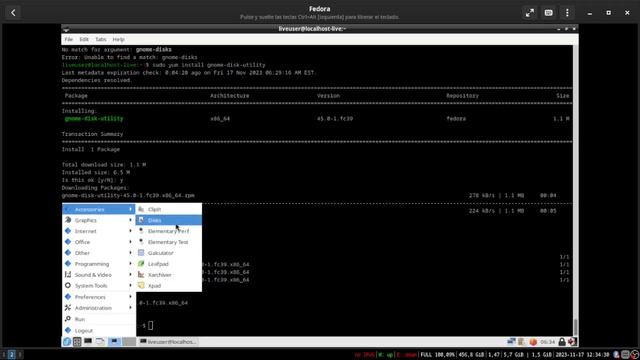Go back with the viewer back arrow
The image size is (640, 360).
13,13
